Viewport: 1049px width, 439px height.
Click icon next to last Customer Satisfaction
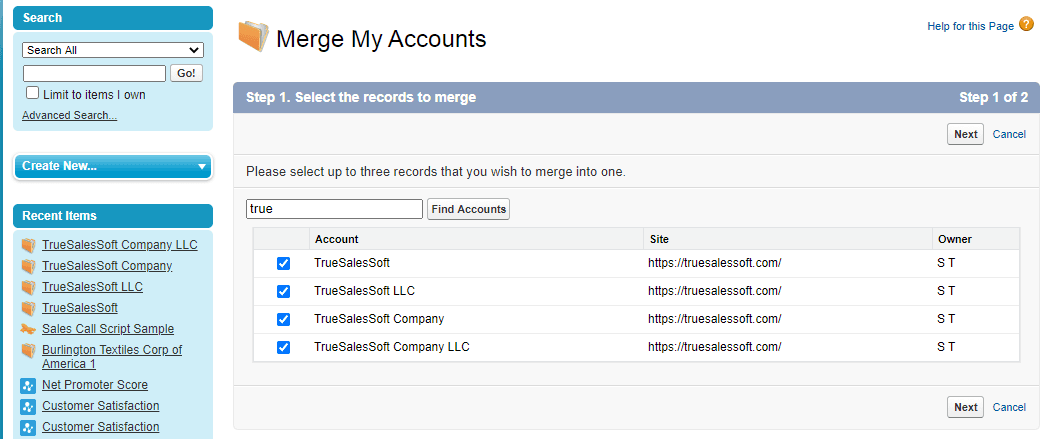[27, 427]
